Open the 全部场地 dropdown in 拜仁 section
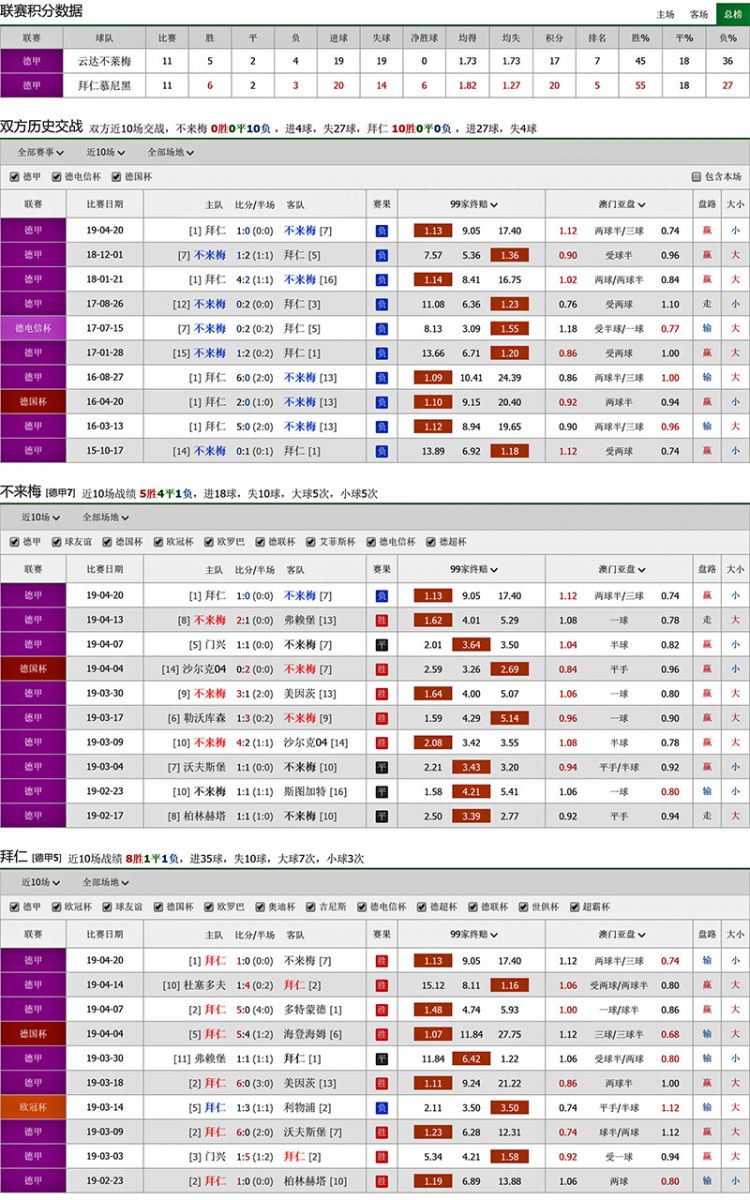This screenshot has width=750, height=1200. pos(106,883)
